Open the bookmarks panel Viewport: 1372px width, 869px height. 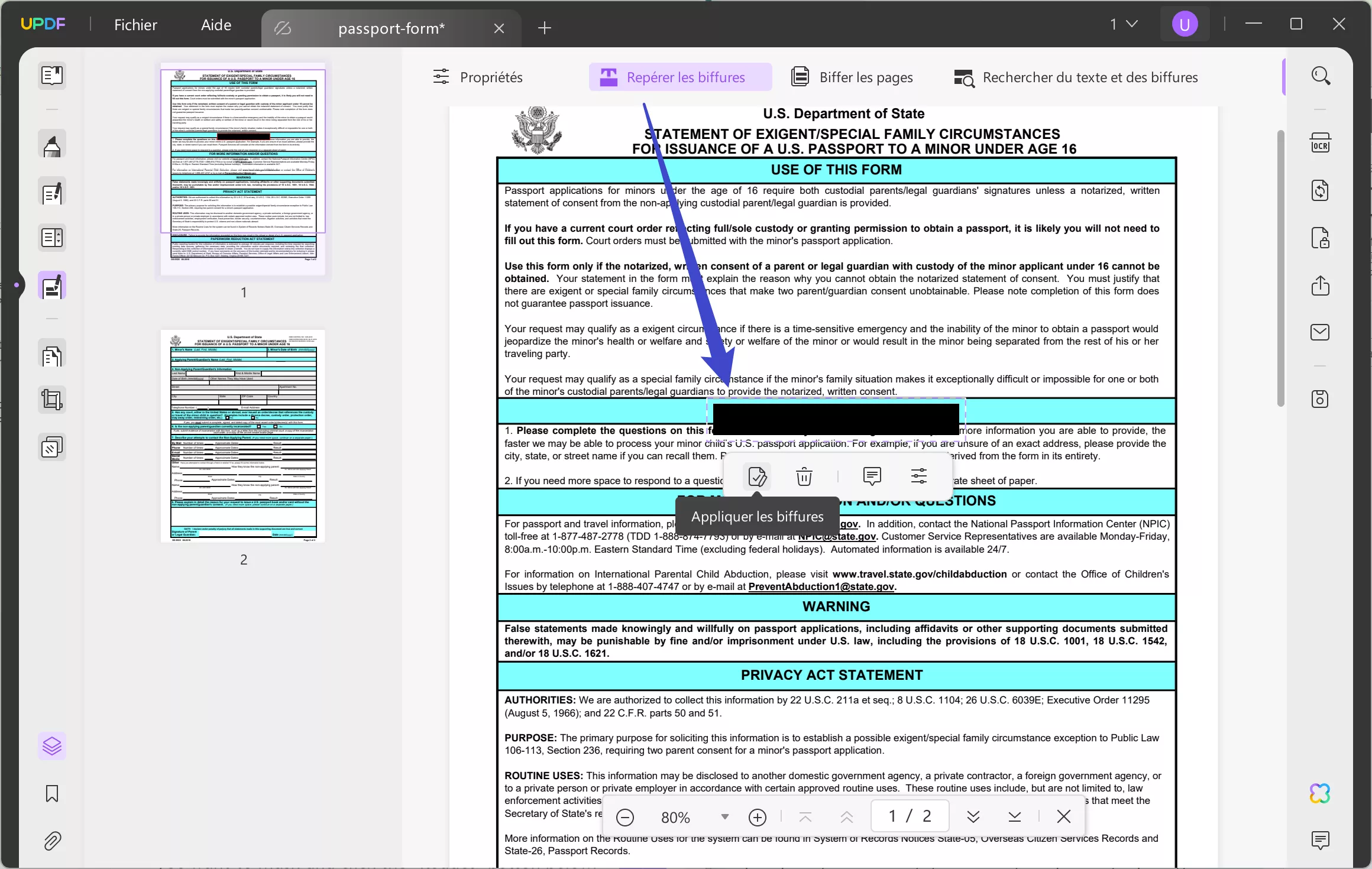tap(52, 794)
